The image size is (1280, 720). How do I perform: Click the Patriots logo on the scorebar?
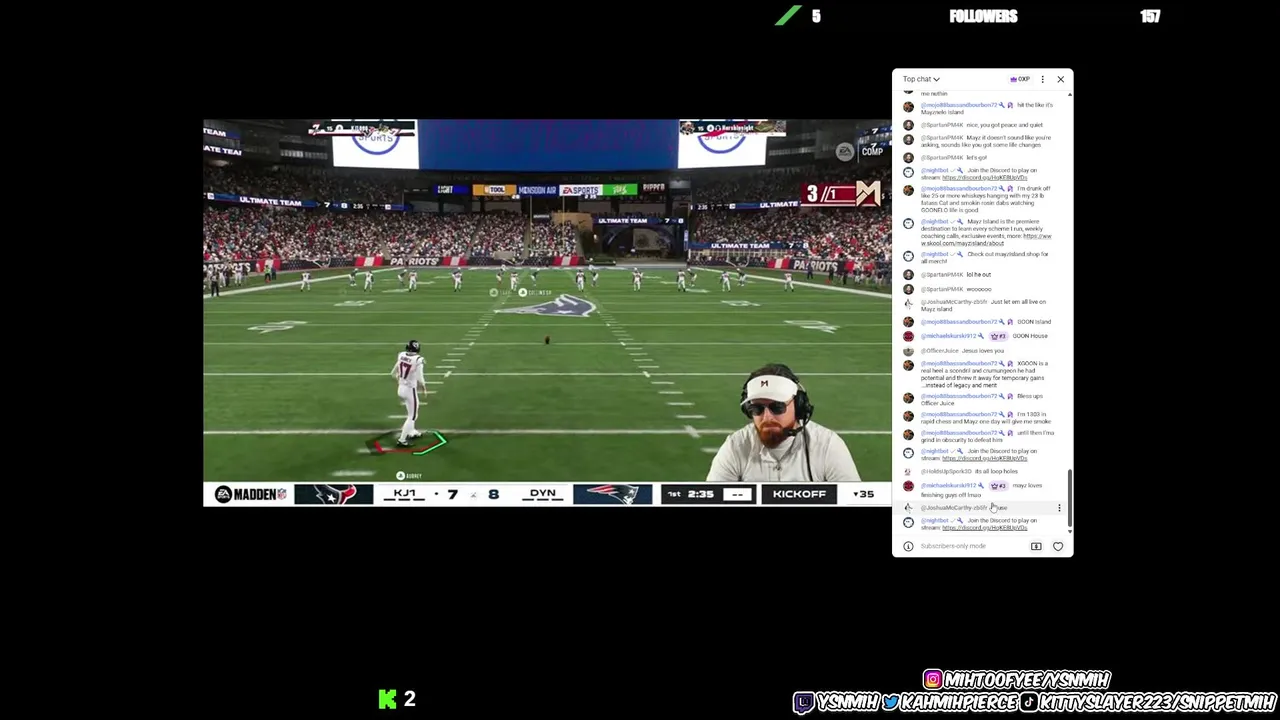click(611, 494)
